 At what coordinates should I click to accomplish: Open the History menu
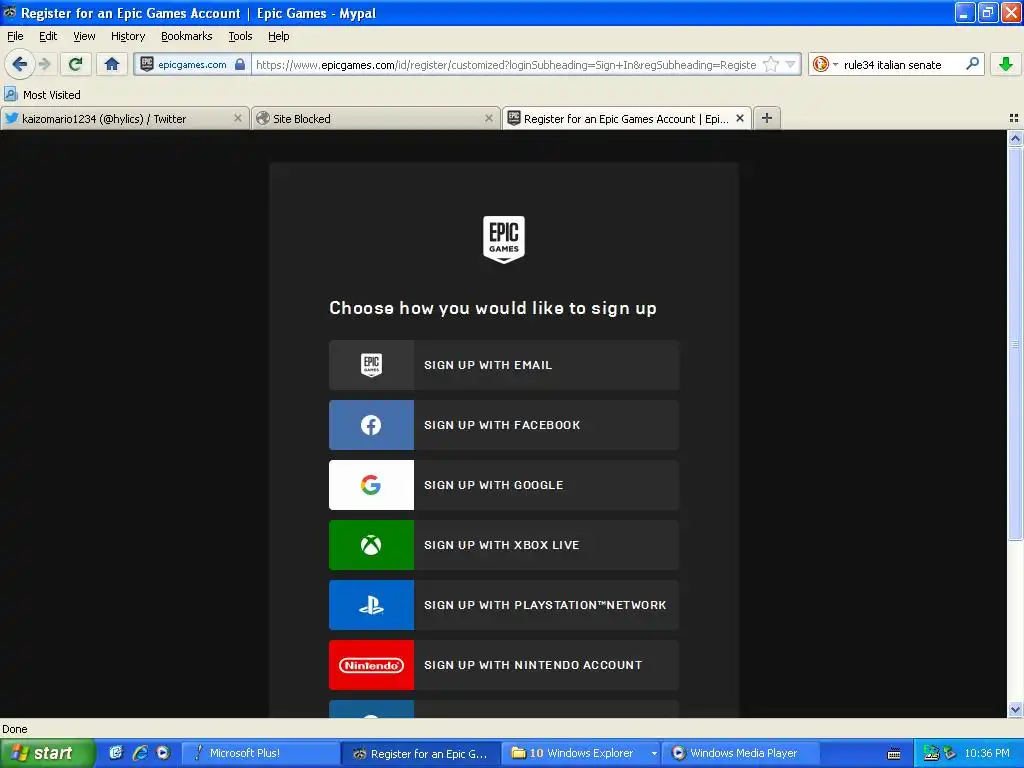point(128,37)
